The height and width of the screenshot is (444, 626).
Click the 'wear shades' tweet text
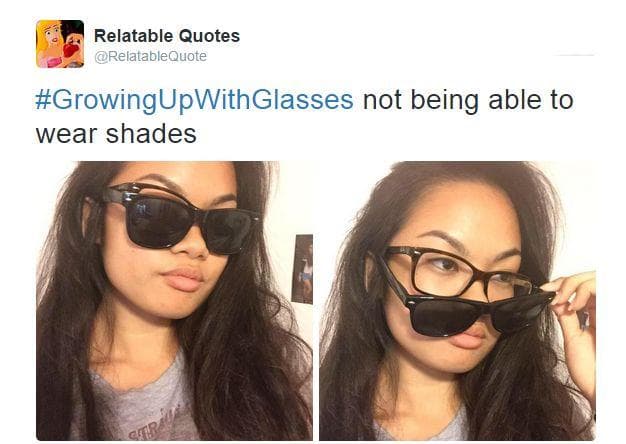pyautogui.click(x=116, y=134)
